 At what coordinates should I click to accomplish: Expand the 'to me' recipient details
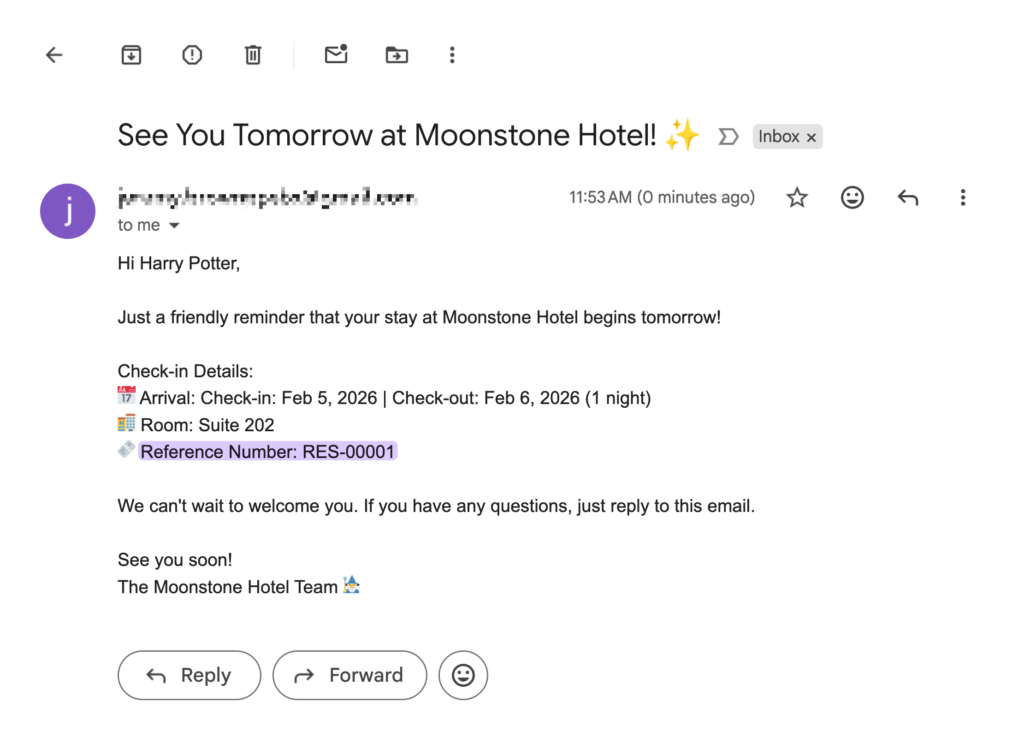click(x=148, y=225)
